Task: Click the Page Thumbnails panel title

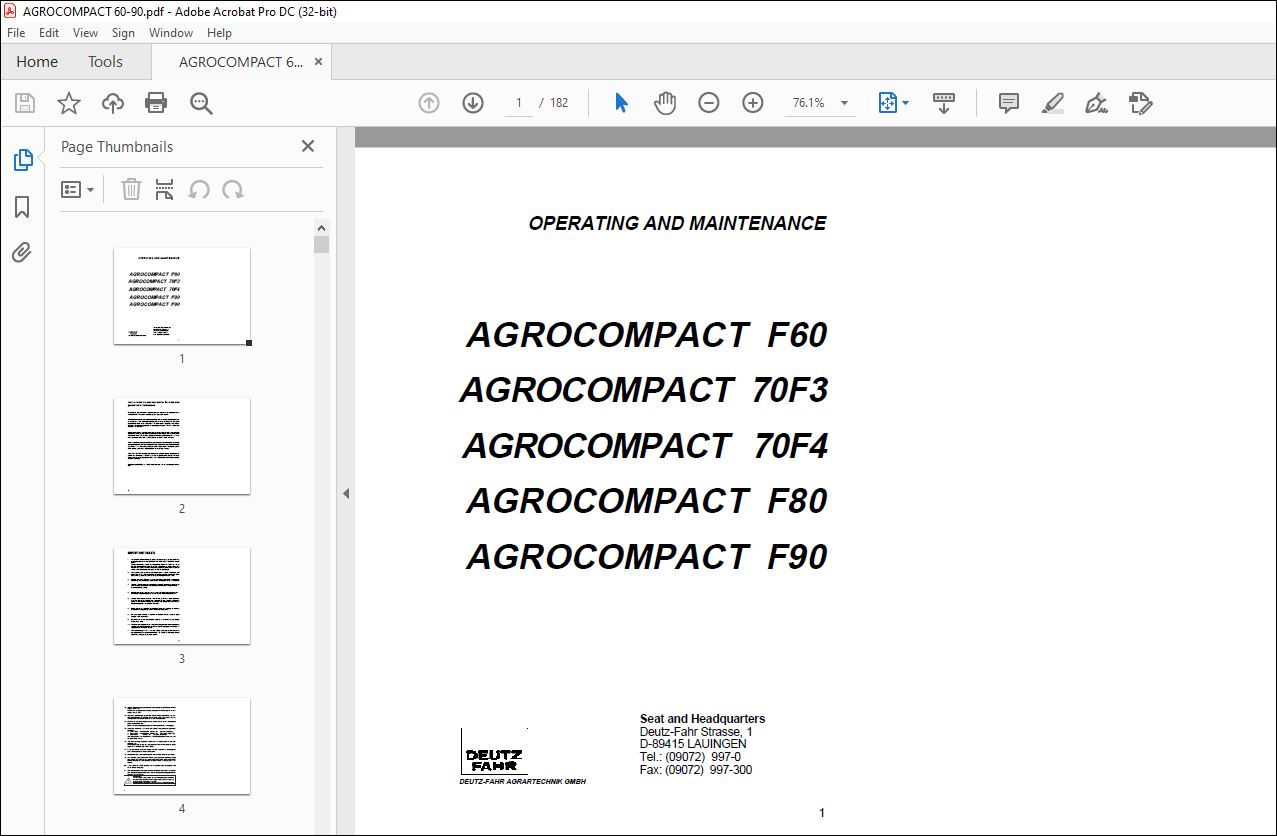Action: [x=117, y=146]
